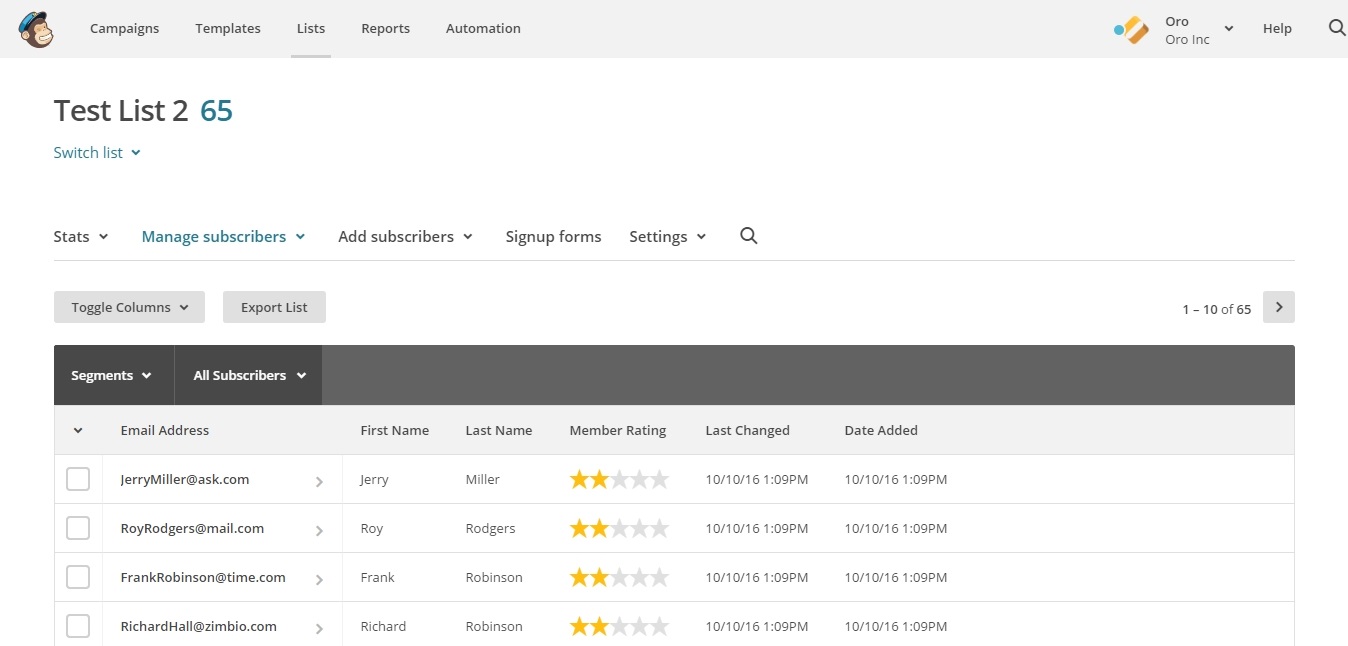The image size is (1348, 646).
Task: Sort by Member Rating column header
Action: pyautogui.click(x=617, y=430)
